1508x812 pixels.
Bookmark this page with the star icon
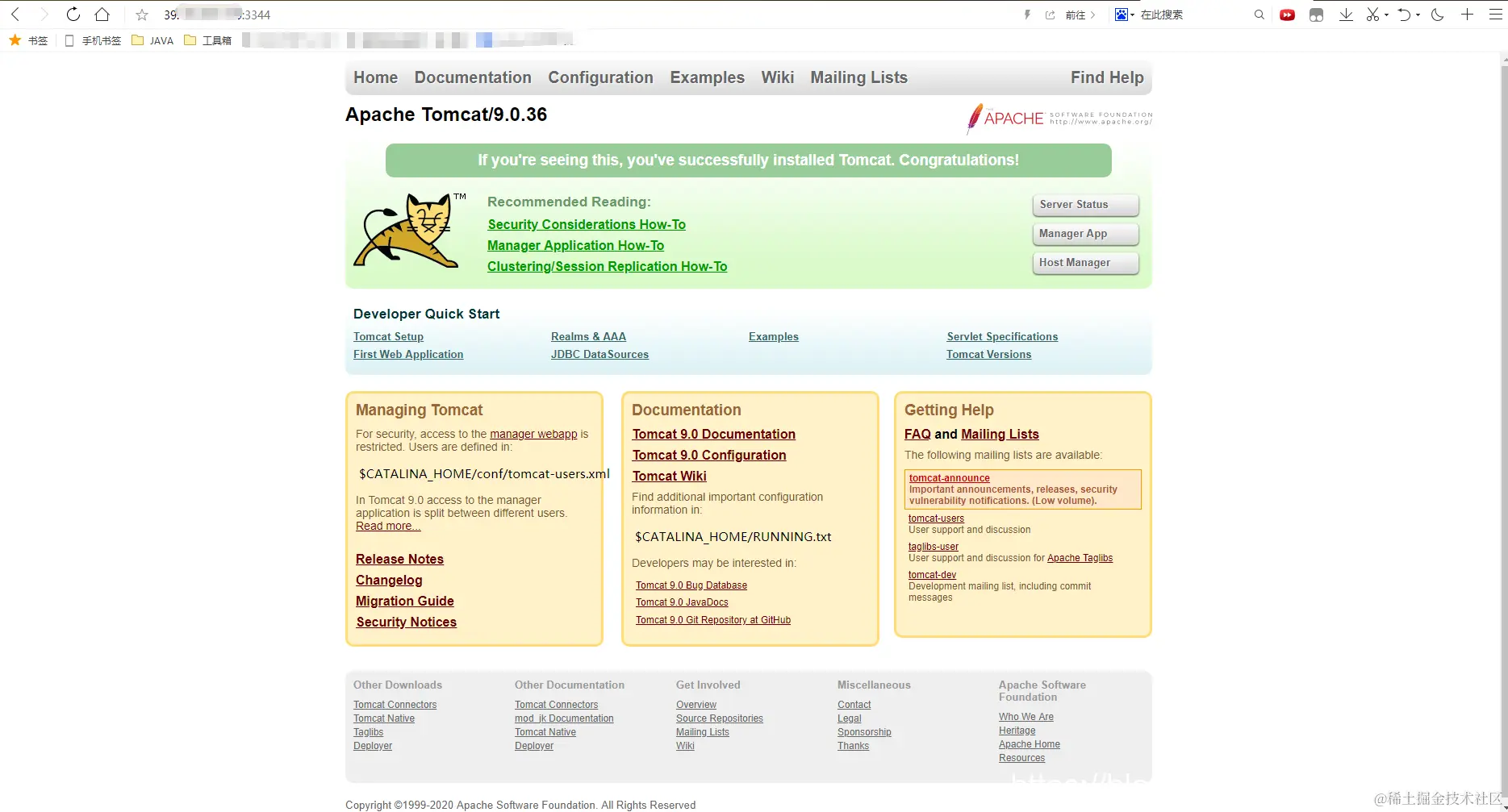(x=142, y=15)
